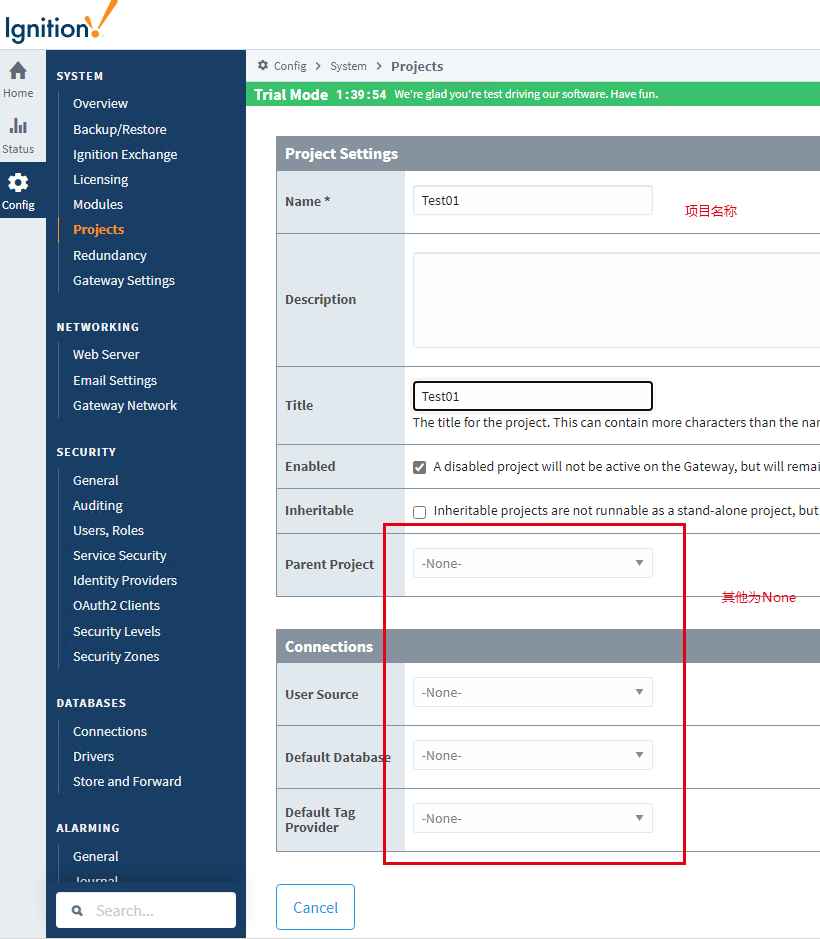Click the NETWORKING section heading
Viewport: 820px width, 939px height.
(x=98, y=327)
